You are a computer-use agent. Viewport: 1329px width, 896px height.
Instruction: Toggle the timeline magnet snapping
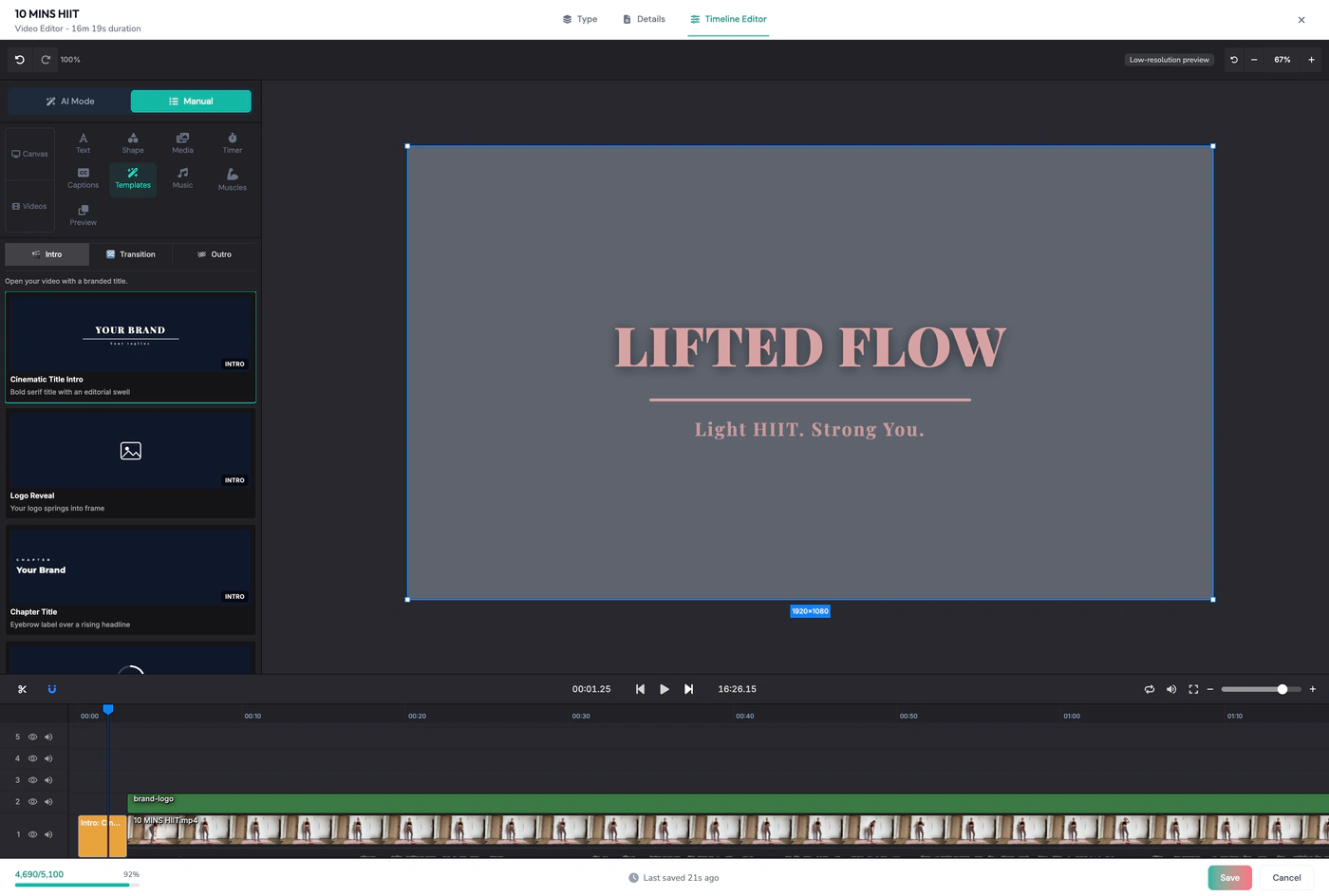coord(52,689)
